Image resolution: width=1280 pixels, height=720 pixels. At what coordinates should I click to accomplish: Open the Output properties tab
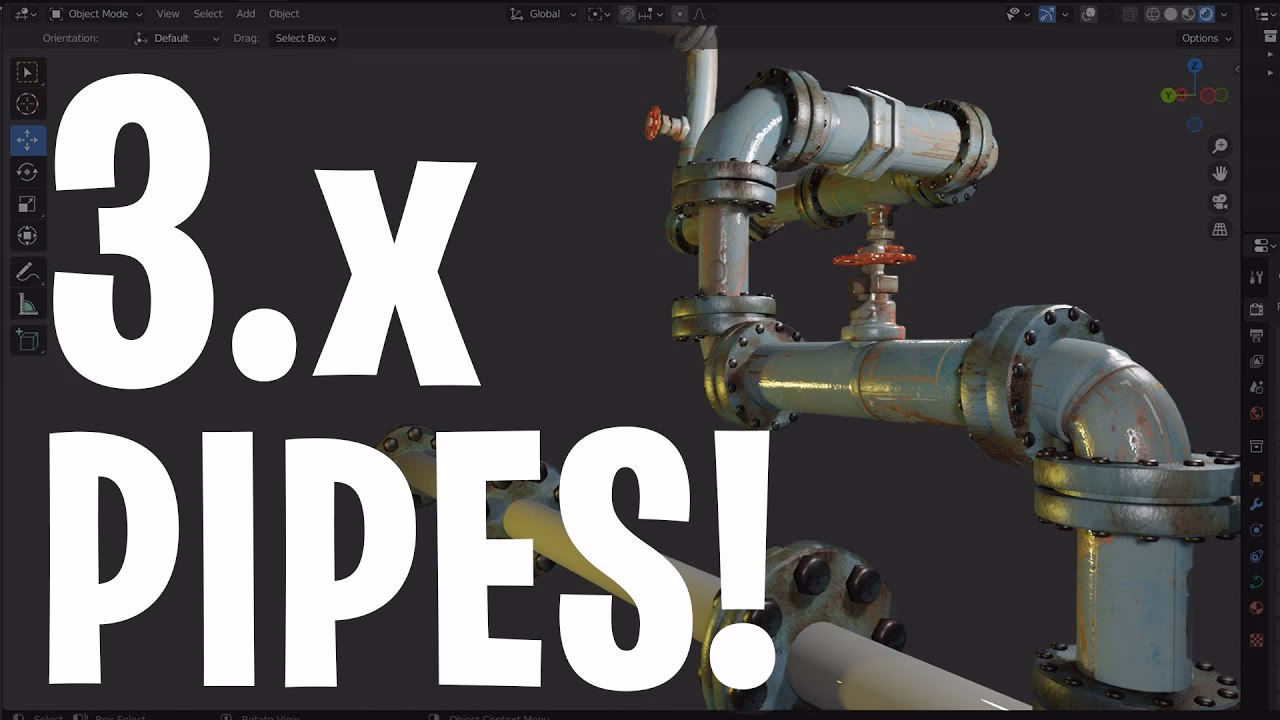pyautogui.click(x=1257, y=336)
